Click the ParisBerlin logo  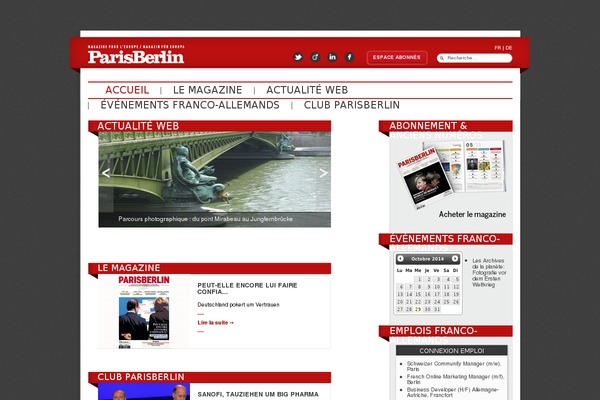136,54
